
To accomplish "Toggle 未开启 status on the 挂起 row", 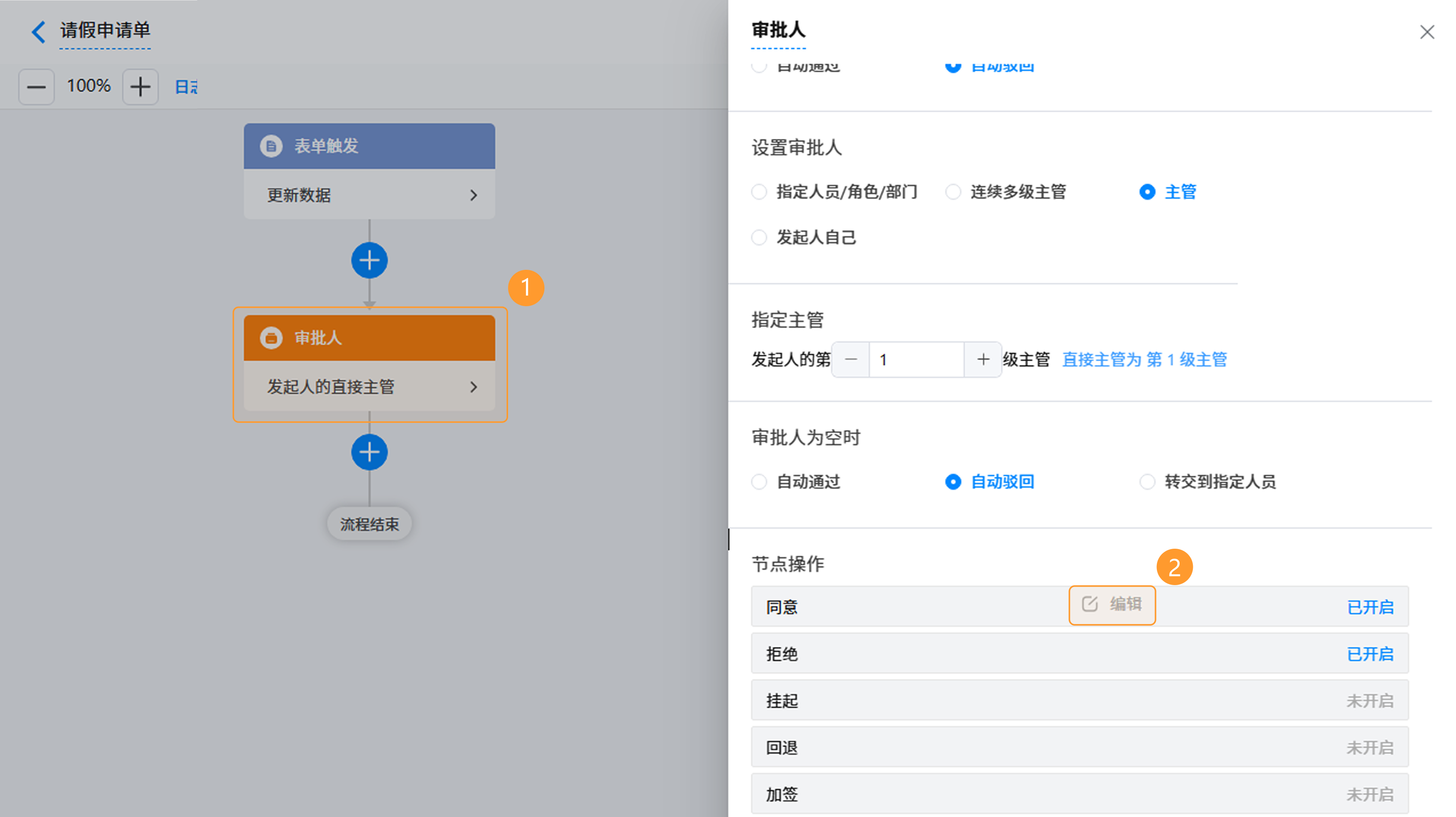I will (x=1370, y=701).
